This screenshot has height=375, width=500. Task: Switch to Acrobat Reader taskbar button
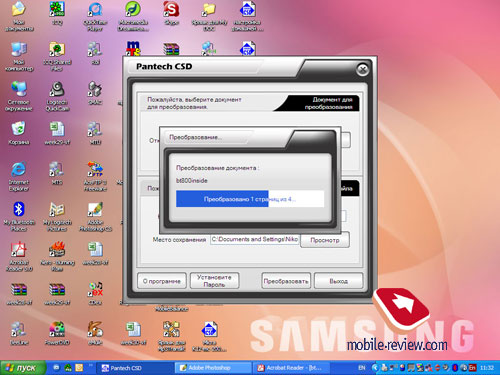click(x=291, y=368)
